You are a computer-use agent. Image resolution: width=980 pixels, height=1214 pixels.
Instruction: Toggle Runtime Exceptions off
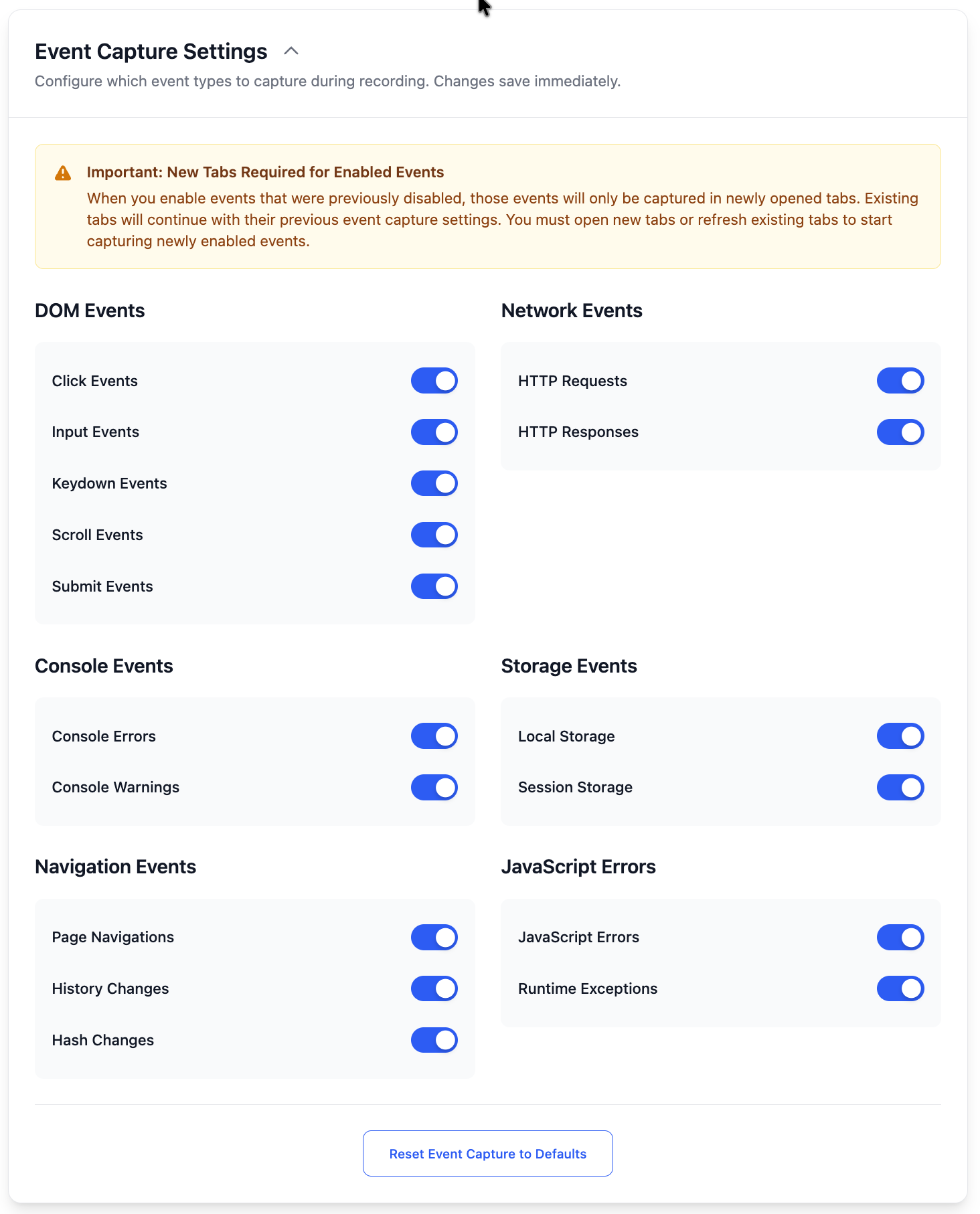(900, 988)
